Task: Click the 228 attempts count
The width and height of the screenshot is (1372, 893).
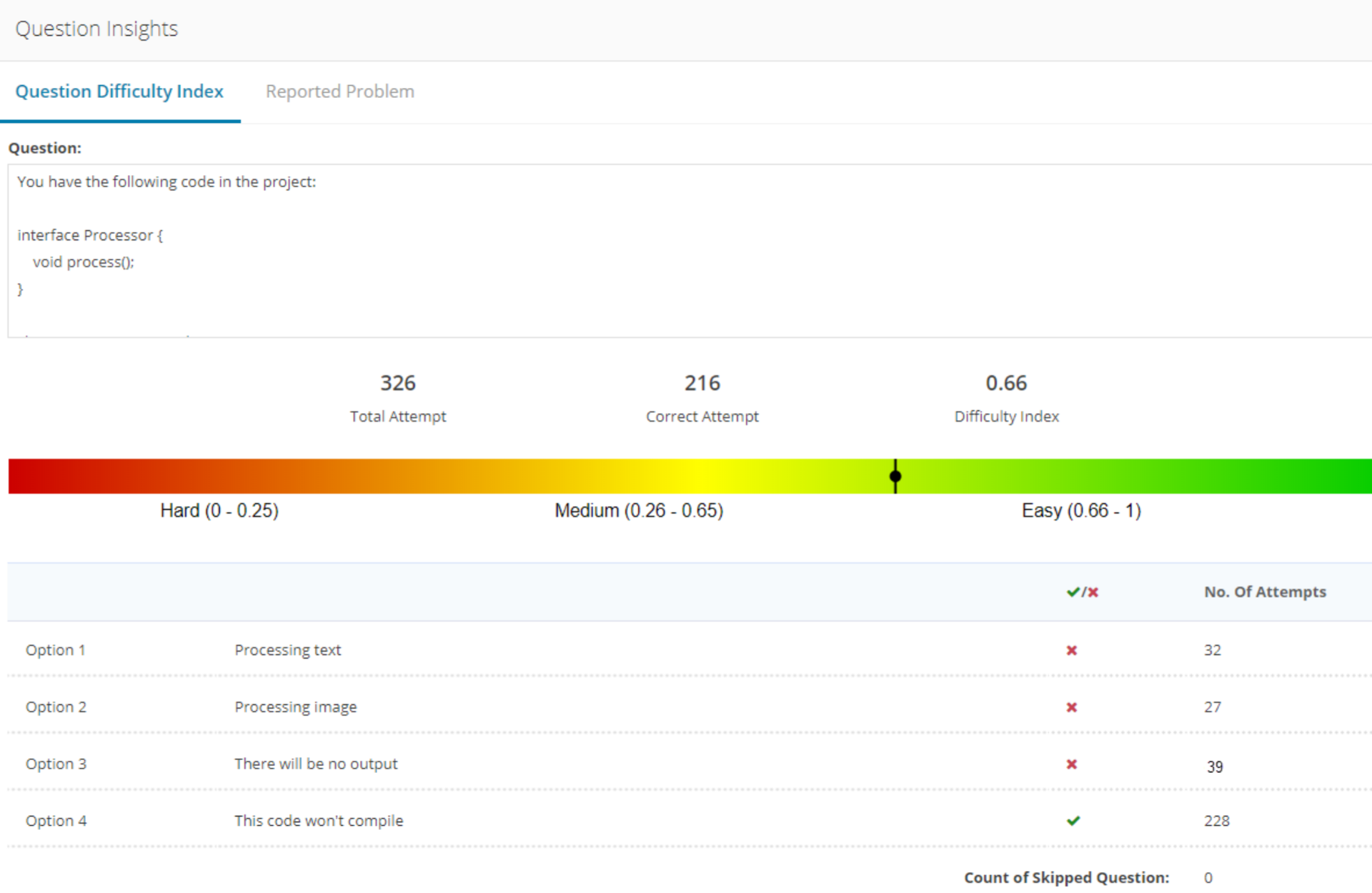Action: click(1216, 821)
